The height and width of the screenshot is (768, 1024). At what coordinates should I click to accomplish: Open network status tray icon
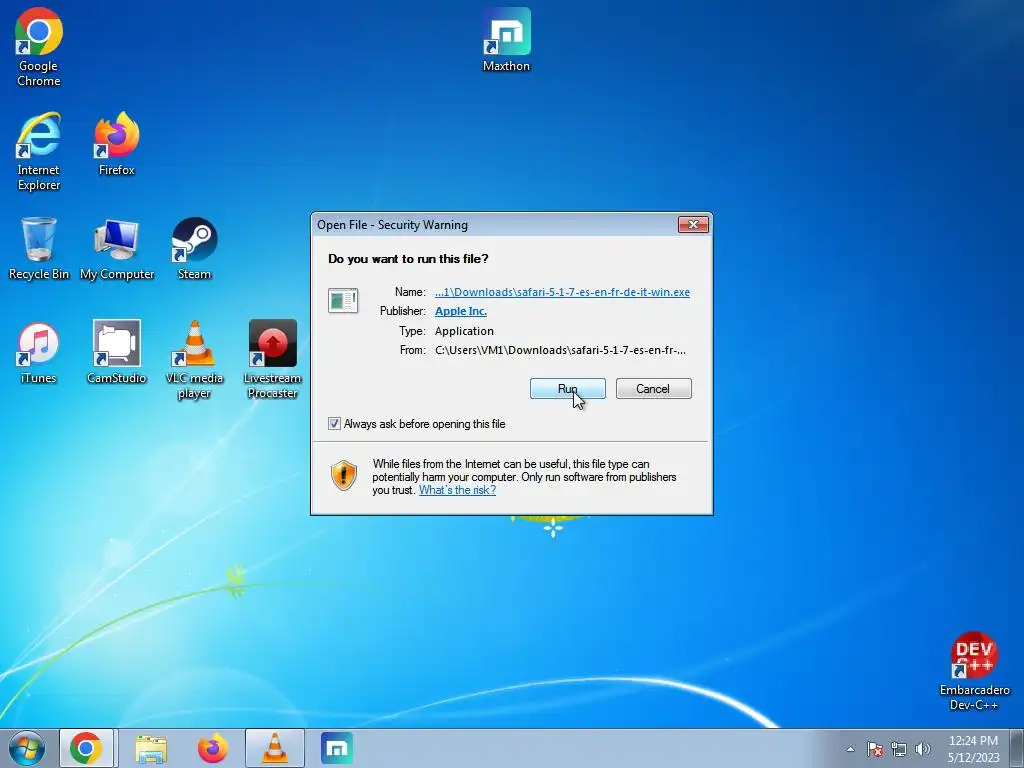click(x=899, y=749)
